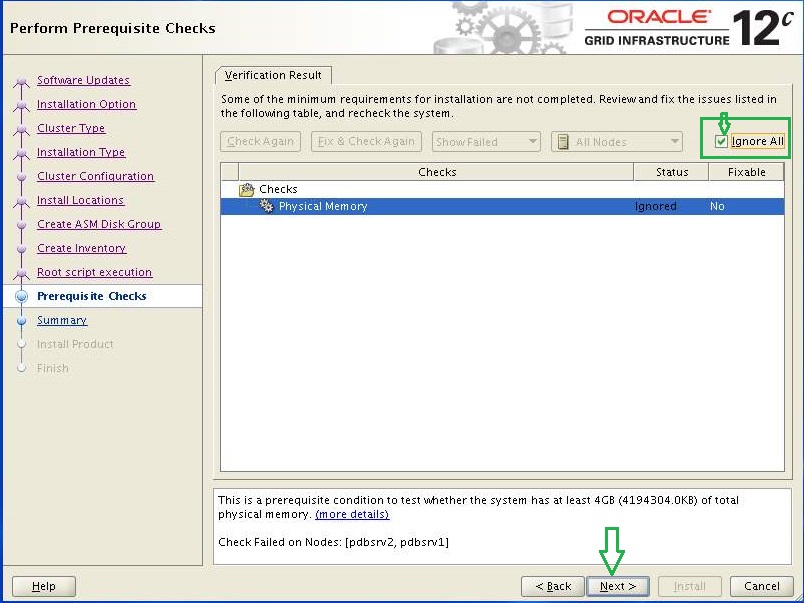The image size is (804, 603).
Task: Click the Summary step bullet
Action: pyautogui.click(x=22, y=320)
